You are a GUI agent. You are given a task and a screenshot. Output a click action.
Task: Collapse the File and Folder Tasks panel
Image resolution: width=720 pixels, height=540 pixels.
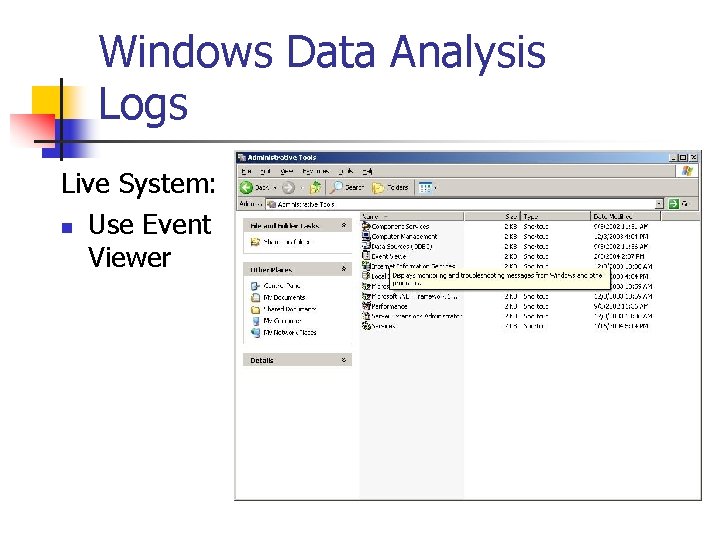[x=344, y=225]
